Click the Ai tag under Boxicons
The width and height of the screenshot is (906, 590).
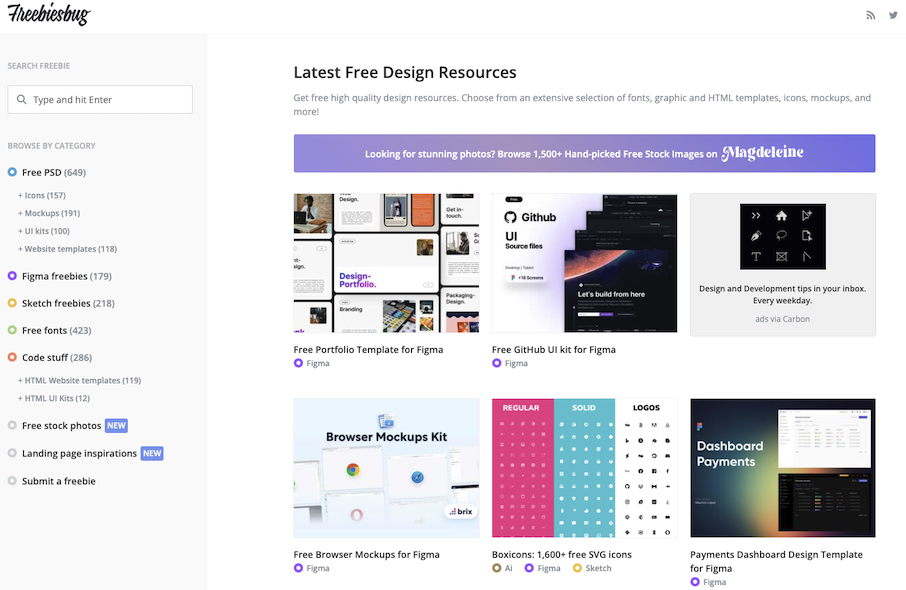[502, 568]
